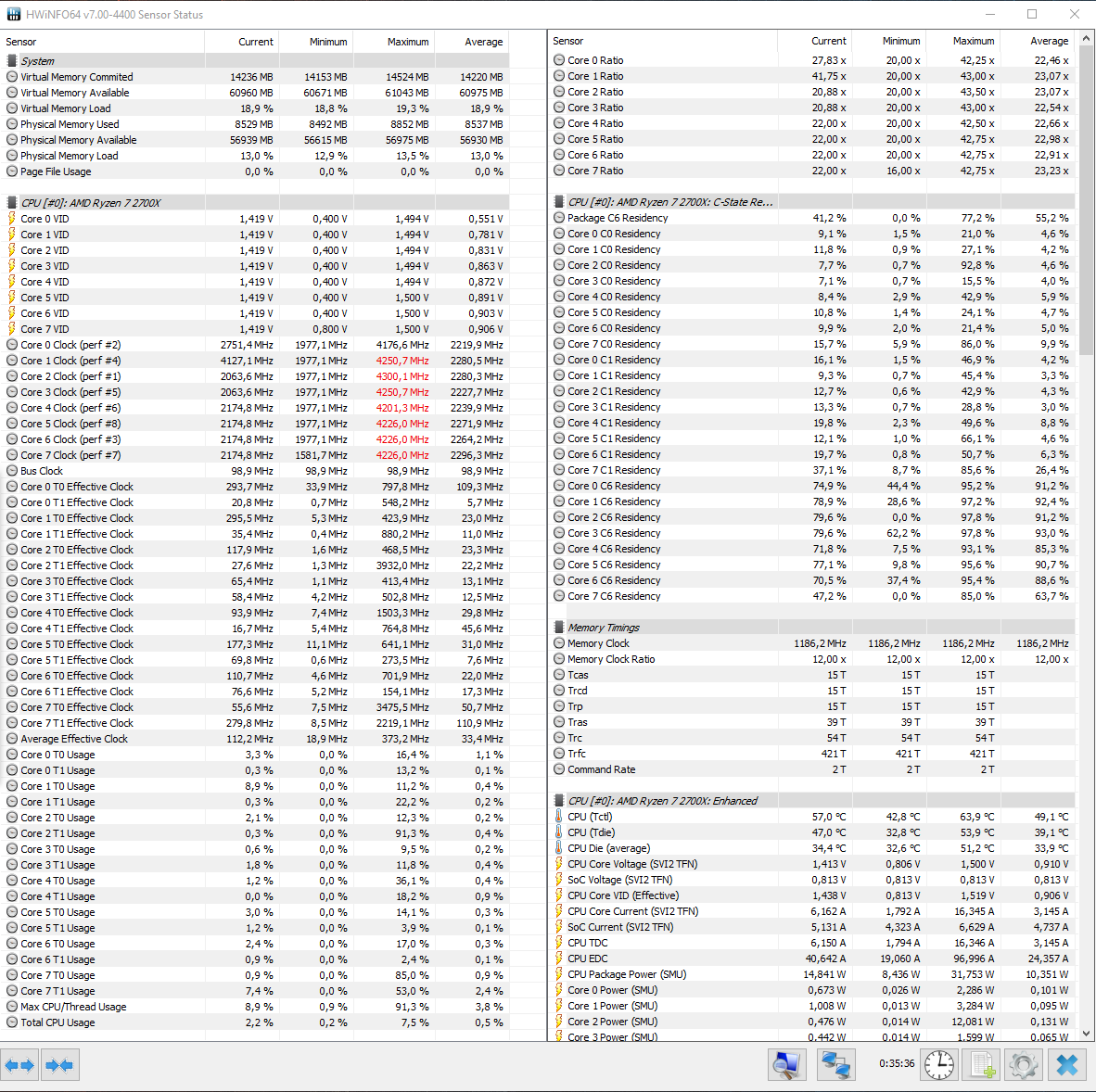Select the Core 7 C6 Residency row
This screenshot has width=1096, height=1092.
(x=811, y=596)
